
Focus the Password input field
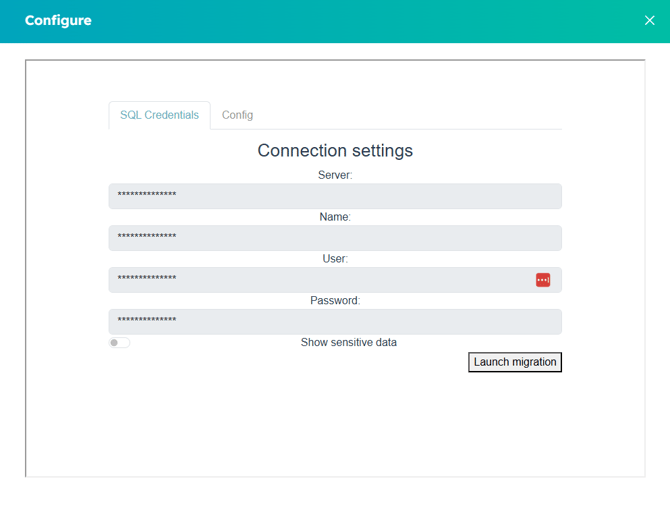tap(335, 322)
